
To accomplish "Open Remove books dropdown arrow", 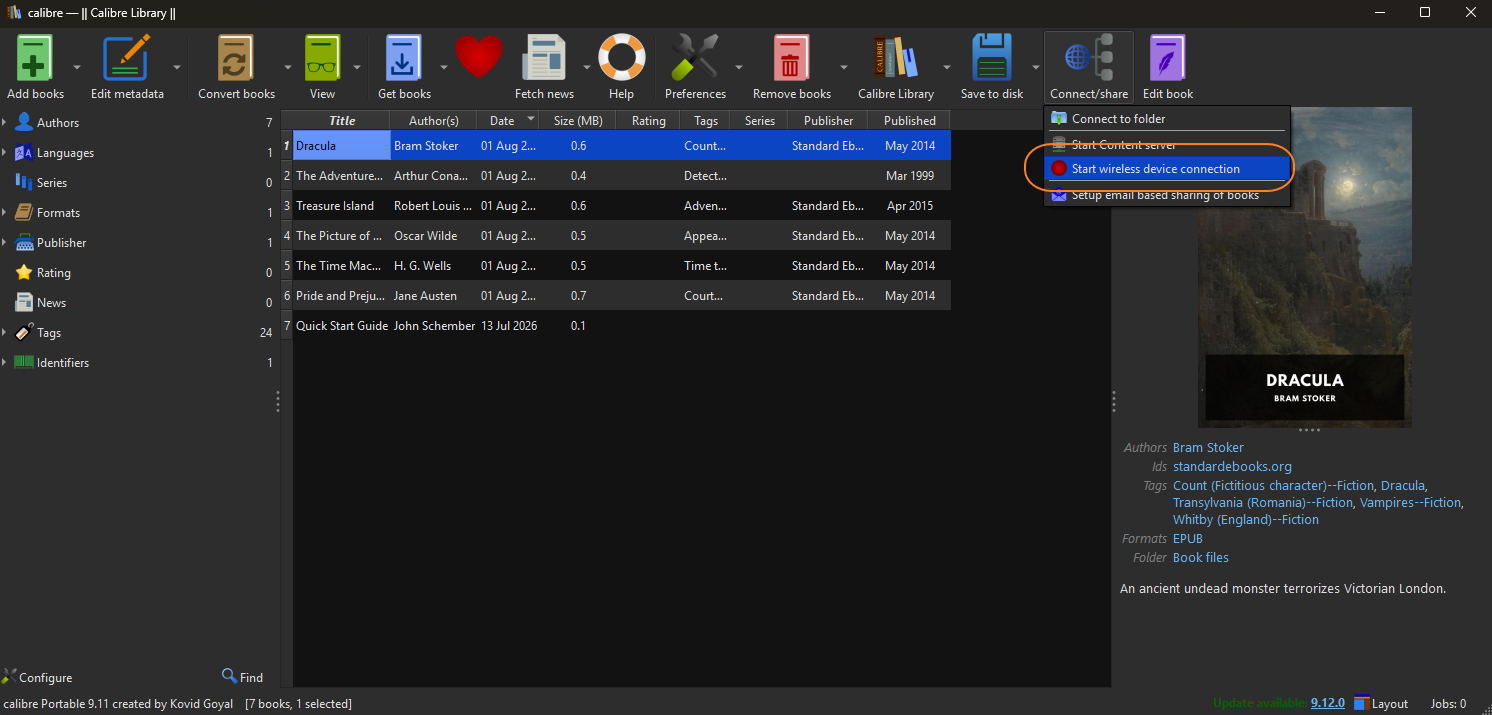I will click(844, 67).
